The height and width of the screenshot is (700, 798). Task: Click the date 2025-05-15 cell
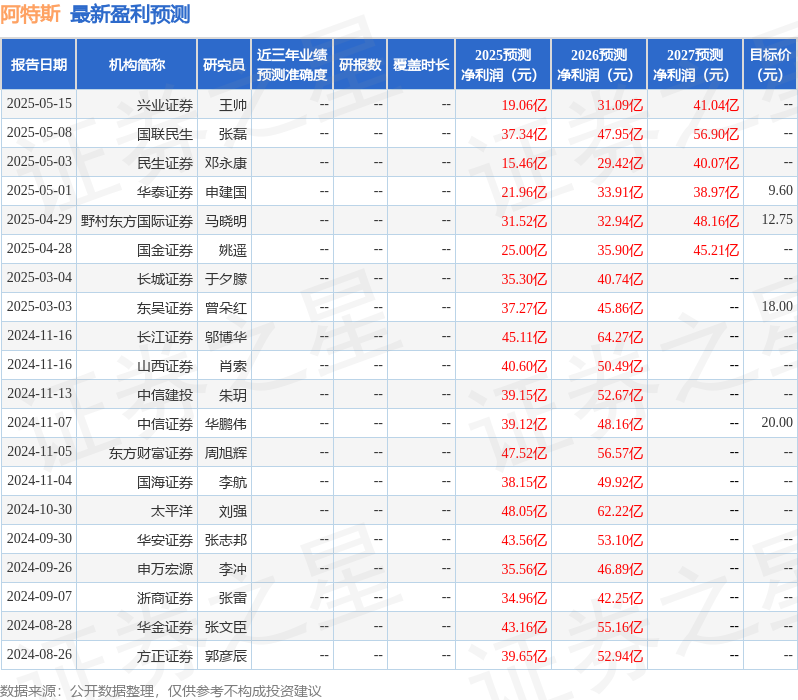[x=39, y=104]
